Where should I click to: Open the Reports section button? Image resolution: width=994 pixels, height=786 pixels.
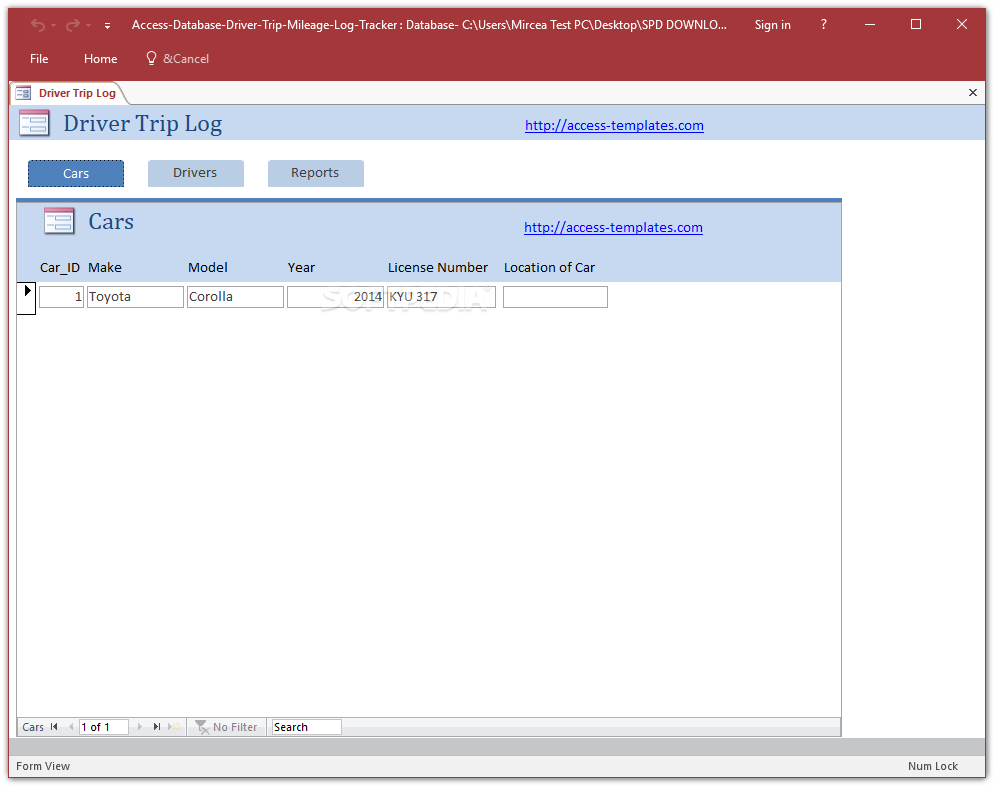tap(315, 173)
